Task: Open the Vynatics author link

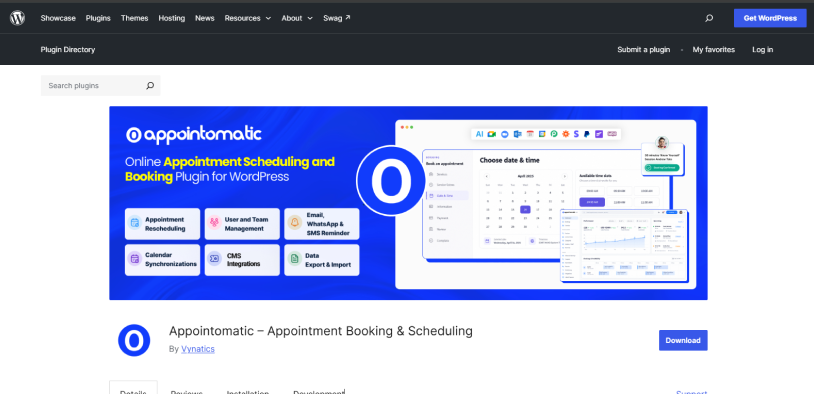Action: (x=198, y=349)
